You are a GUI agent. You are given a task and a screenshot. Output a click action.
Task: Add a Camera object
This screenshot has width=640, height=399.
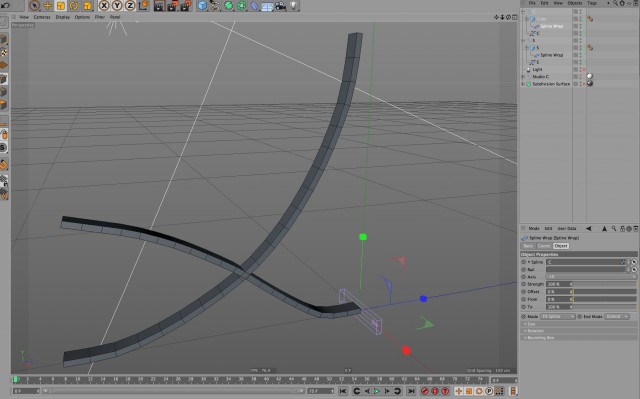pos(280,5)
